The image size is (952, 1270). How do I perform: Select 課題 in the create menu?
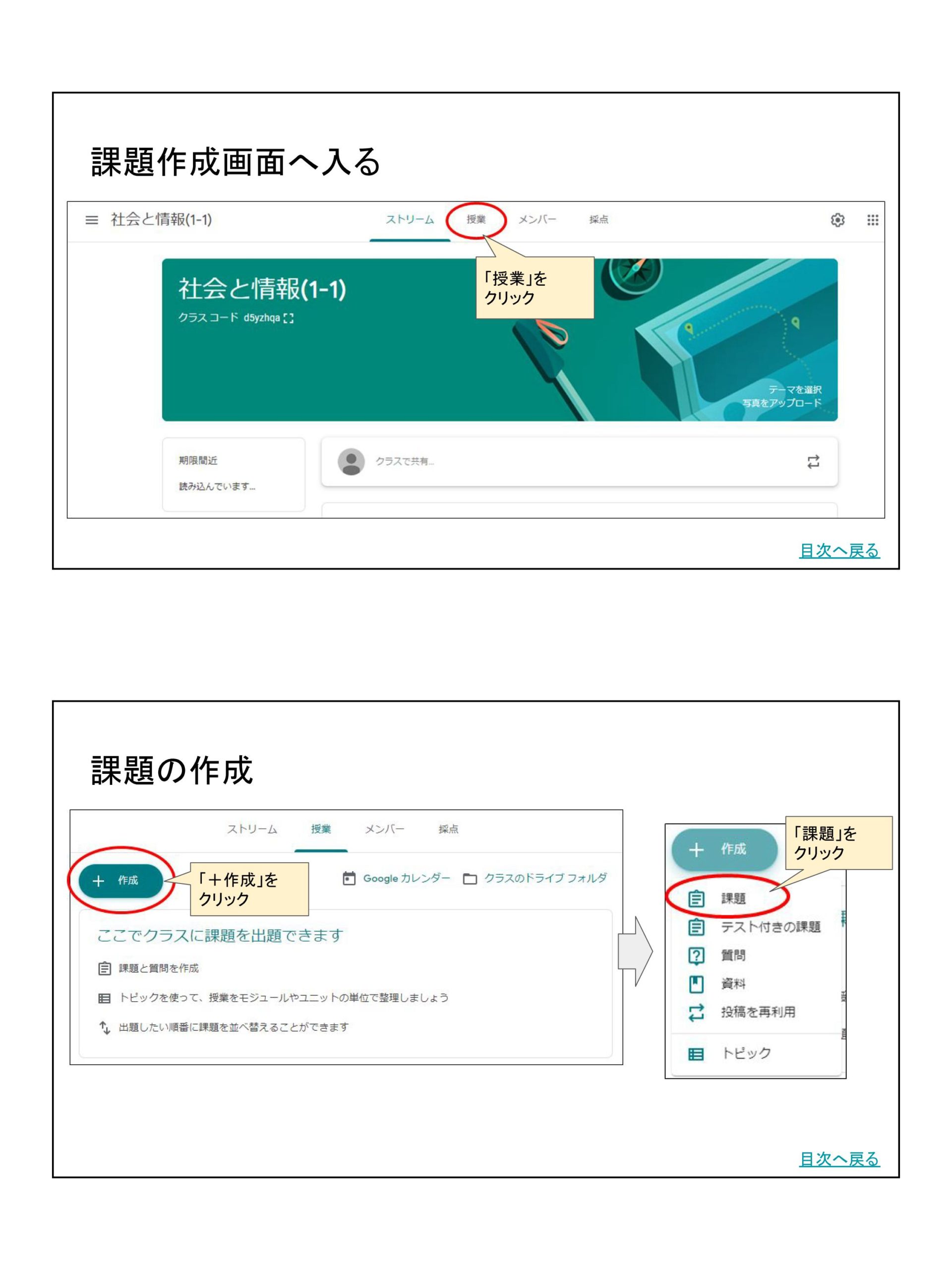(733, 898)
